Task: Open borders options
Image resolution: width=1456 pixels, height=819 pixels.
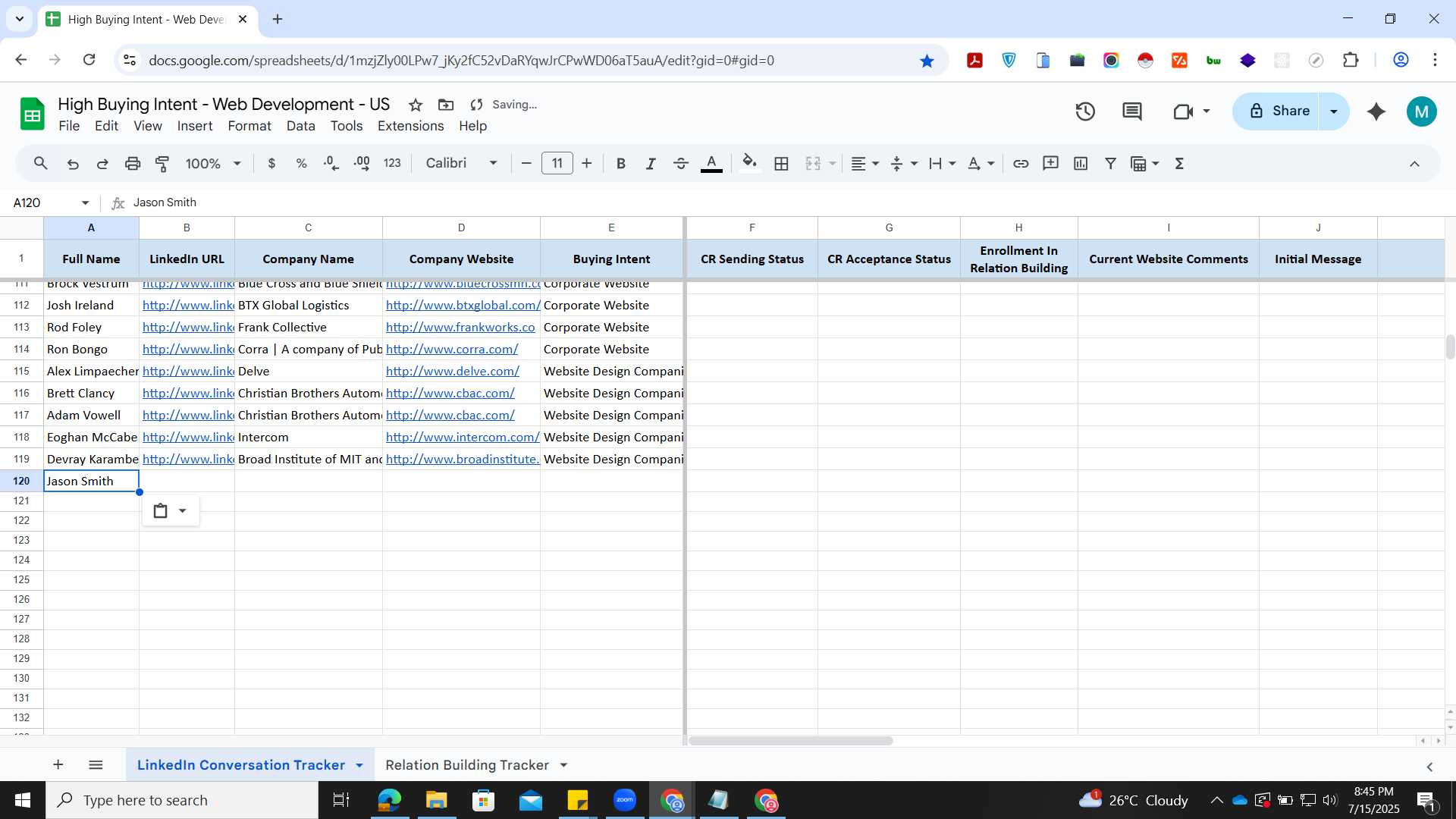Action: coord(782,163)
